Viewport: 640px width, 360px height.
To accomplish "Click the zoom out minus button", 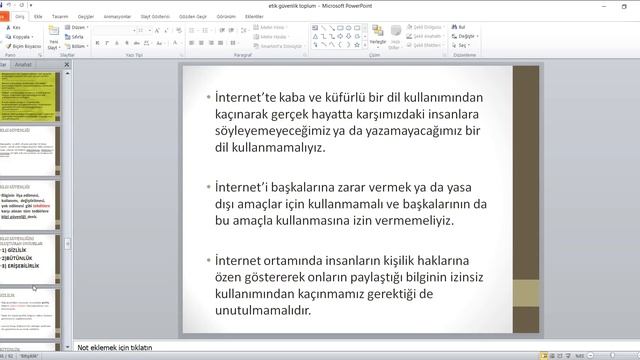I will click(591, 356).
